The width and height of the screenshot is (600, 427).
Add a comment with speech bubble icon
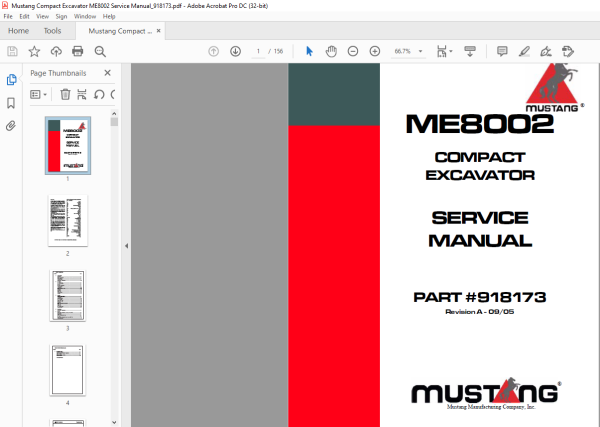click(502, 51)
